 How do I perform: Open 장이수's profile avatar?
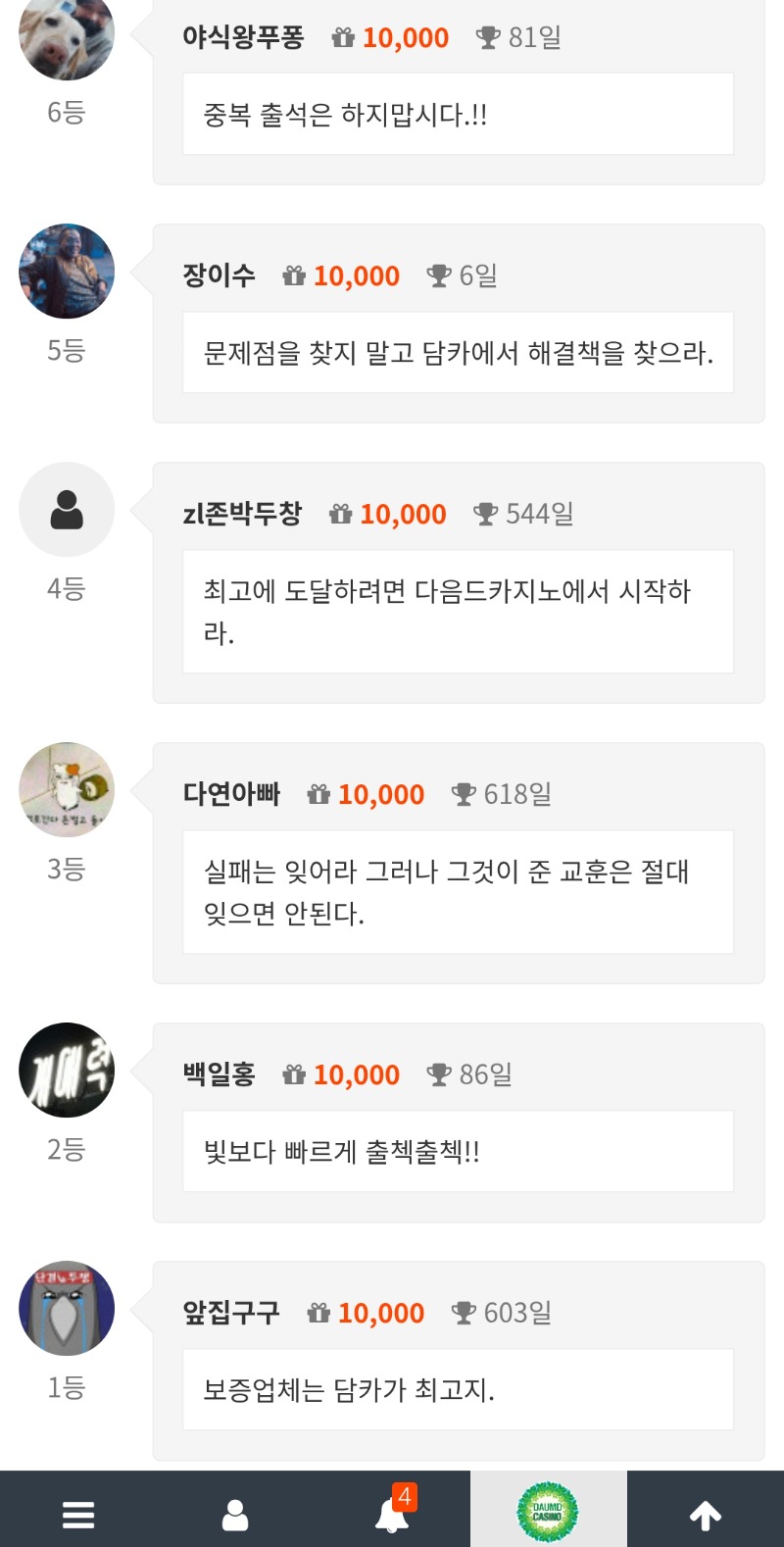67,272
